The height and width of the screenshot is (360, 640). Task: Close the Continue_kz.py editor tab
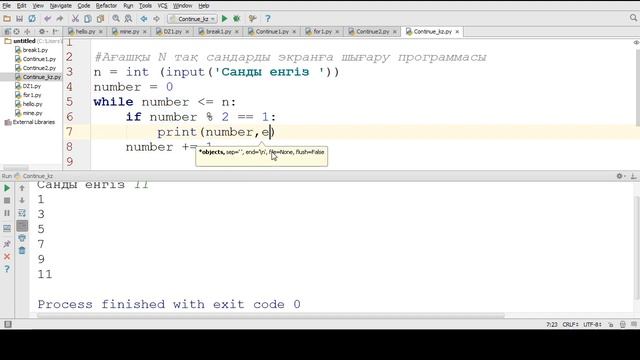457,31
